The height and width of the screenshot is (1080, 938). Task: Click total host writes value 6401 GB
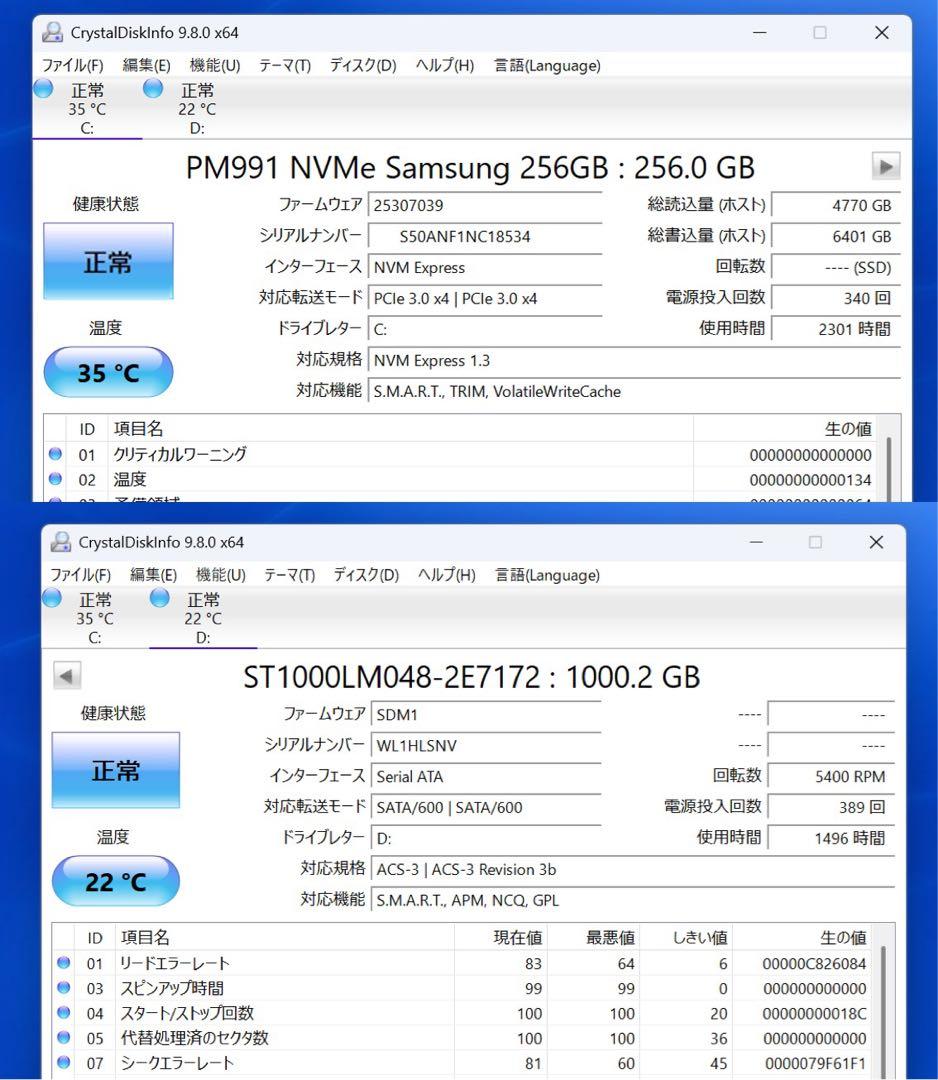pyautogui.click(x=836, y=236)
